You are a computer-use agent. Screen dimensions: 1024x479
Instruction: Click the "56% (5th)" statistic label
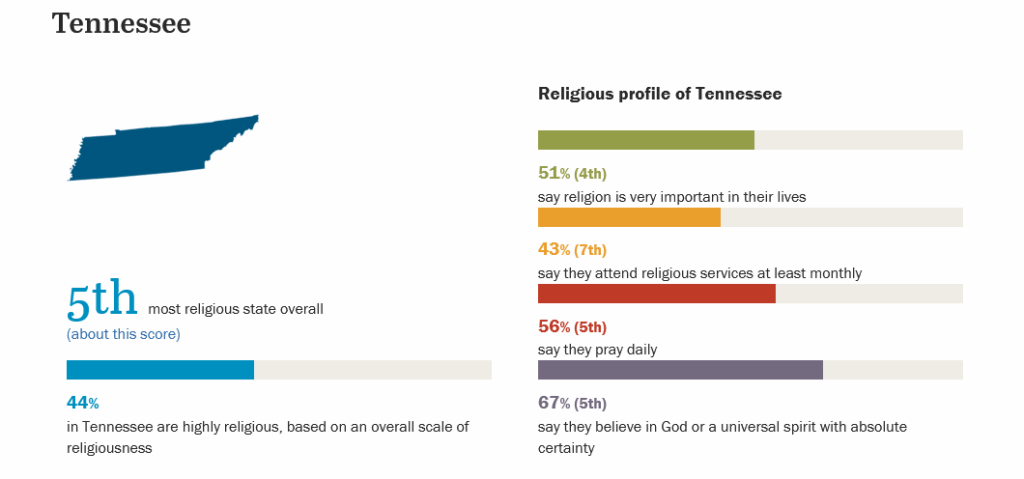[572, 327]
